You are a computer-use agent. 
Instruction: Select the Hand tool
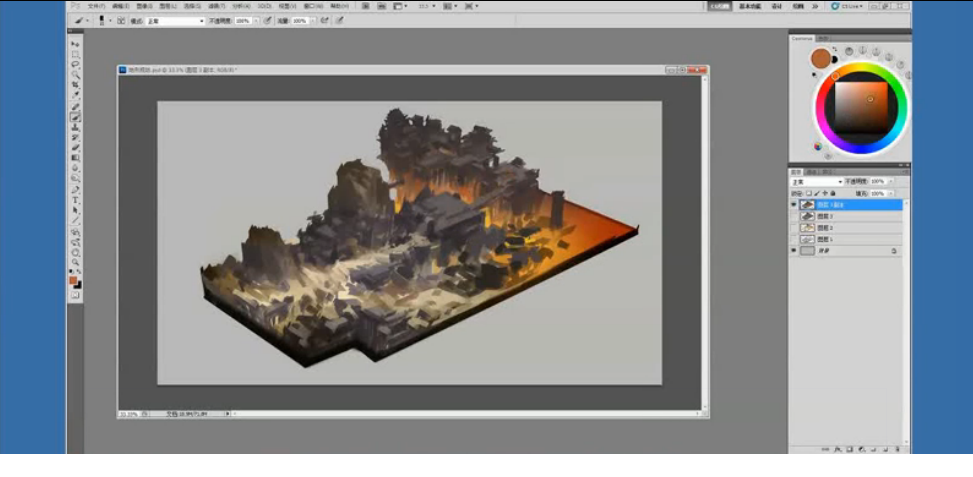(x=76, y=252)
